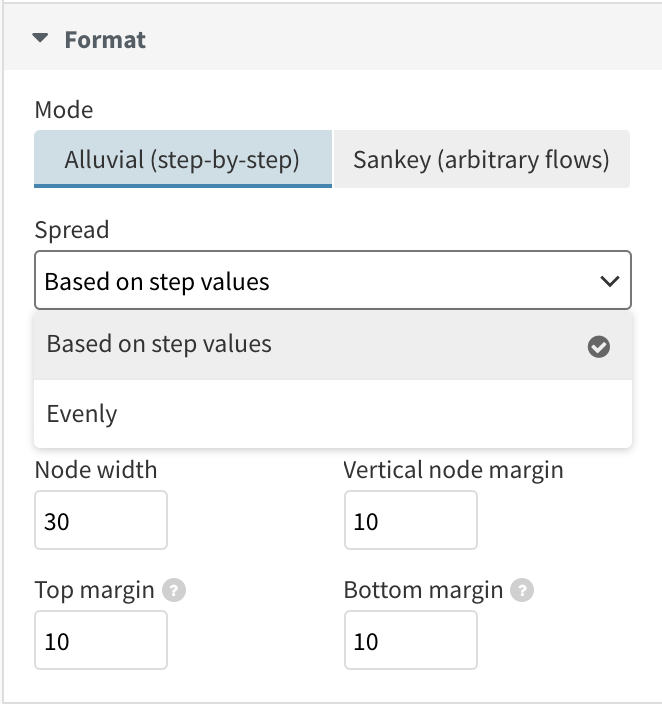Viewport: 662px width, 704px height.
Task: Click the Bottom margin label text
Action: point(423,590)
